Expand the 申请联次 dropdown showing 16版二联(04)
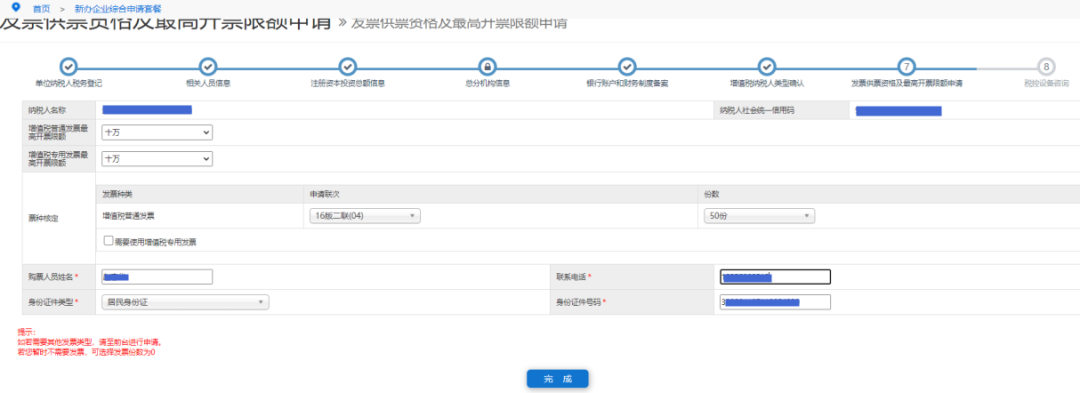 coord(365,216)
